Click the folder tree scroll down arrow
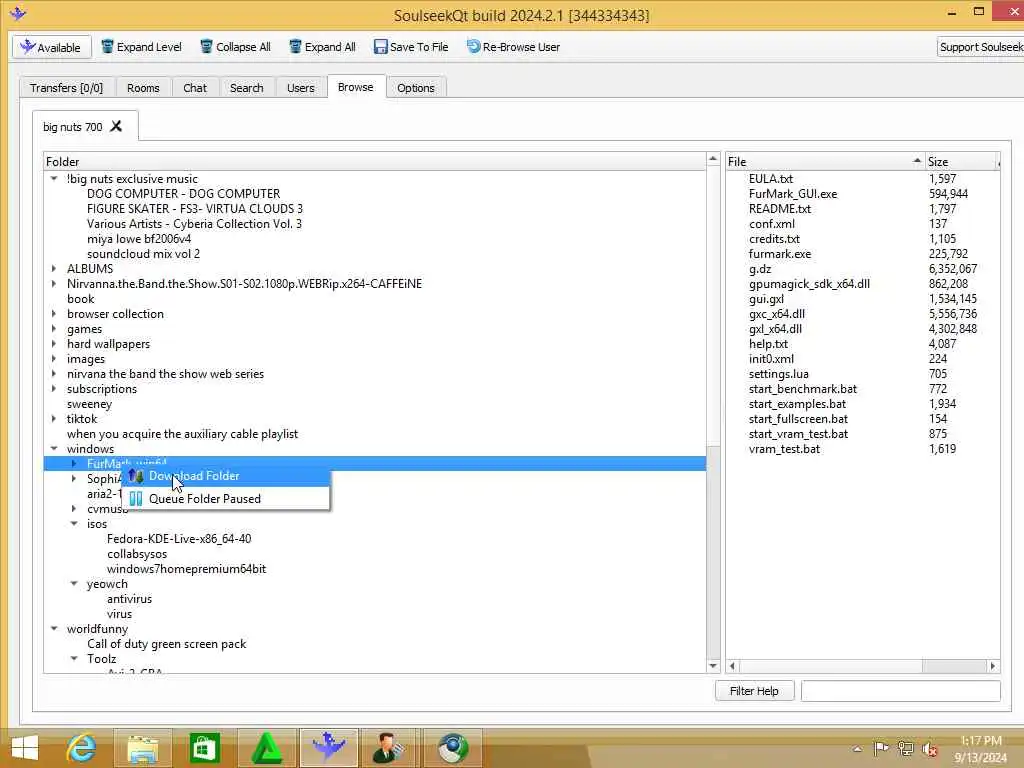Image resolution: width=1024 pixels, height=768 pixels. [713, 666]
